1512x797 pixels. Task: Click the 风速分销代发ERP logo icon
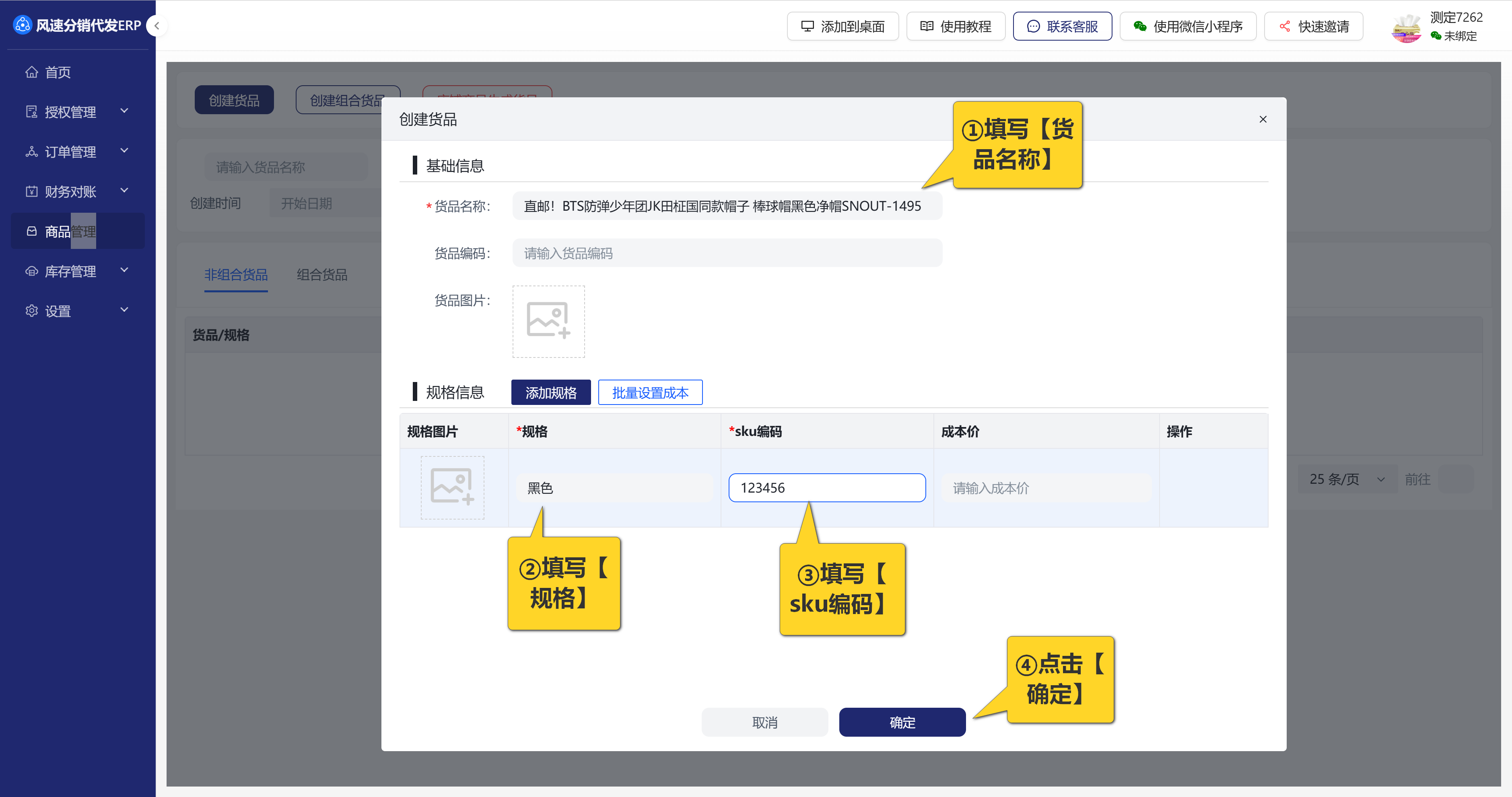pos(22,25)
